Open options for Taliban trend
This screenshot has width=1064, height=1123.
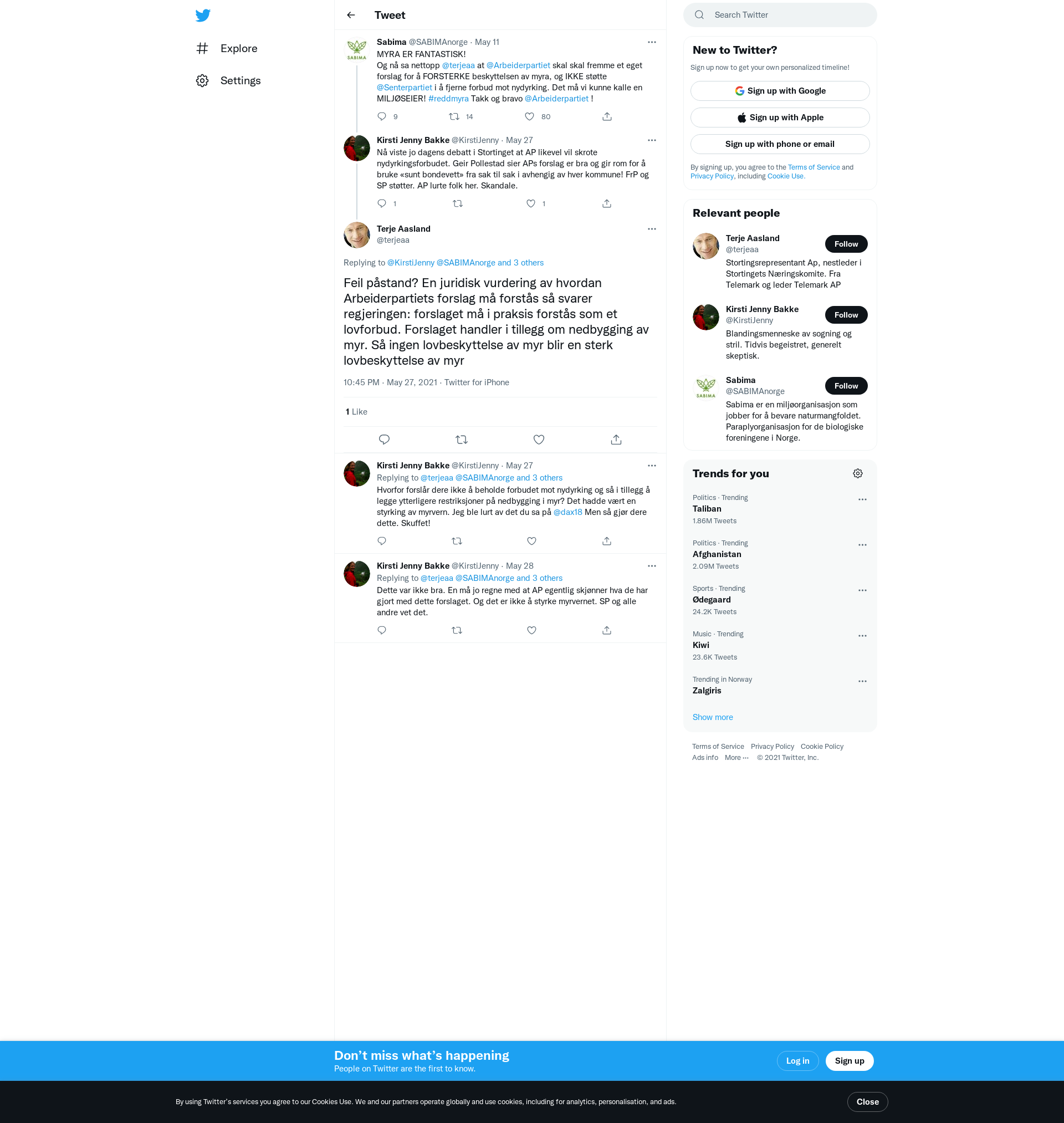(x=862, y=499)
